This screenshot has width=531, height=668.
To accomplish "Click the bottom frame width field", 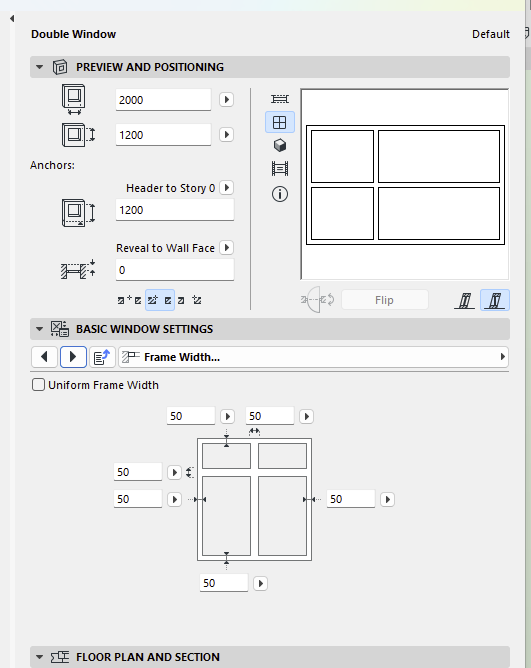I will coord(224,583).
